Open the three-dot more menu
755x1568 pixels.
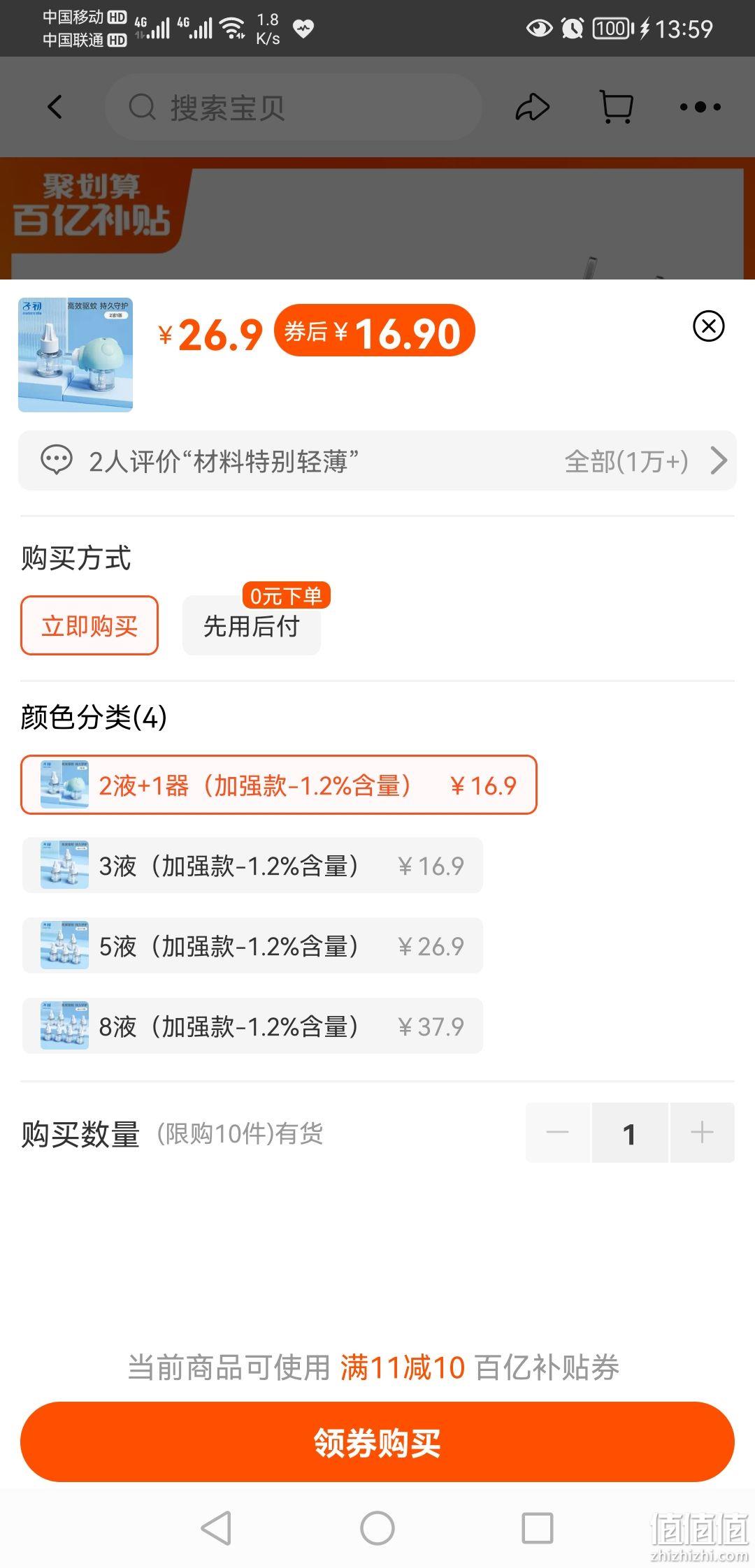(x=700, y=107)
